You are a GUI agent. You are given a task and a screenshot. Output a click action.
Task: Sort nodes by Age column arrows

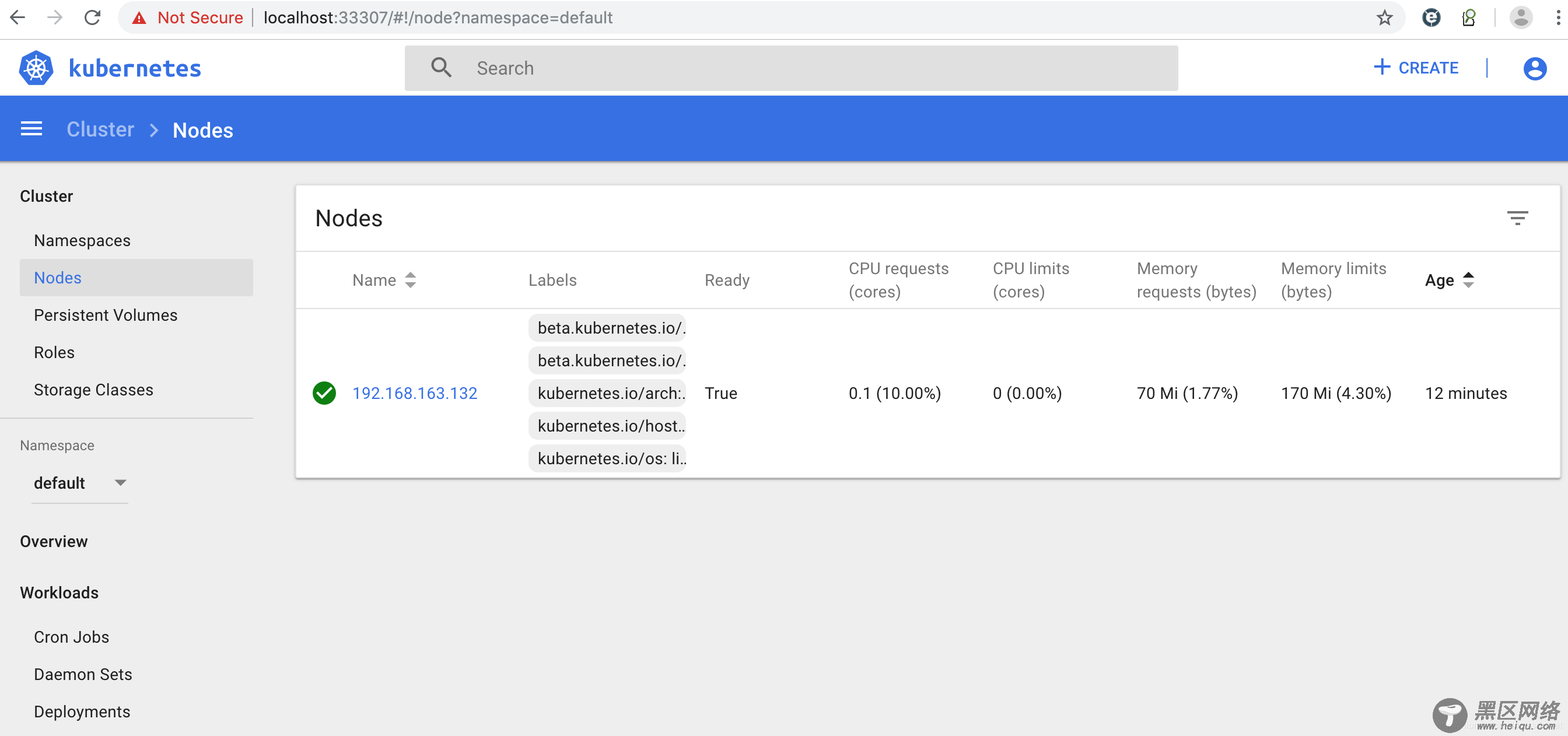click(1469, 280)
